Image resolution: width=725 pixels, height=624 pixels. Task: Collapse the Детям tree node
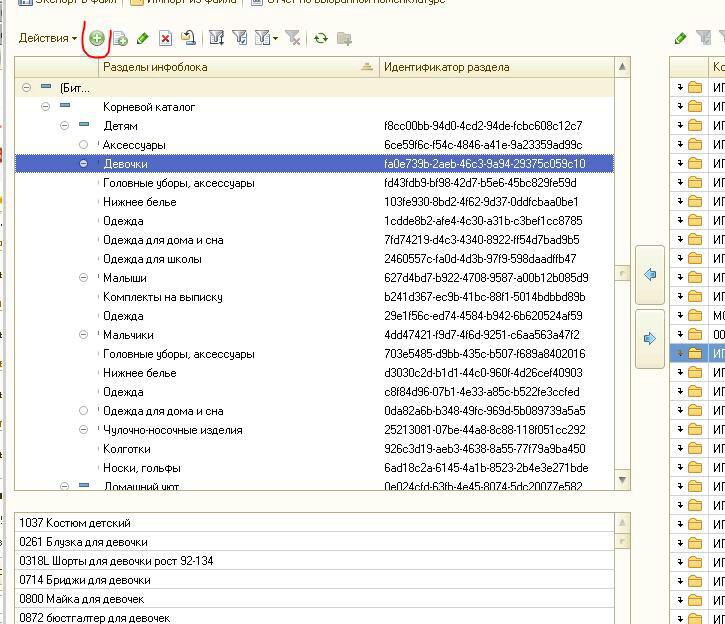pos(65,126)
